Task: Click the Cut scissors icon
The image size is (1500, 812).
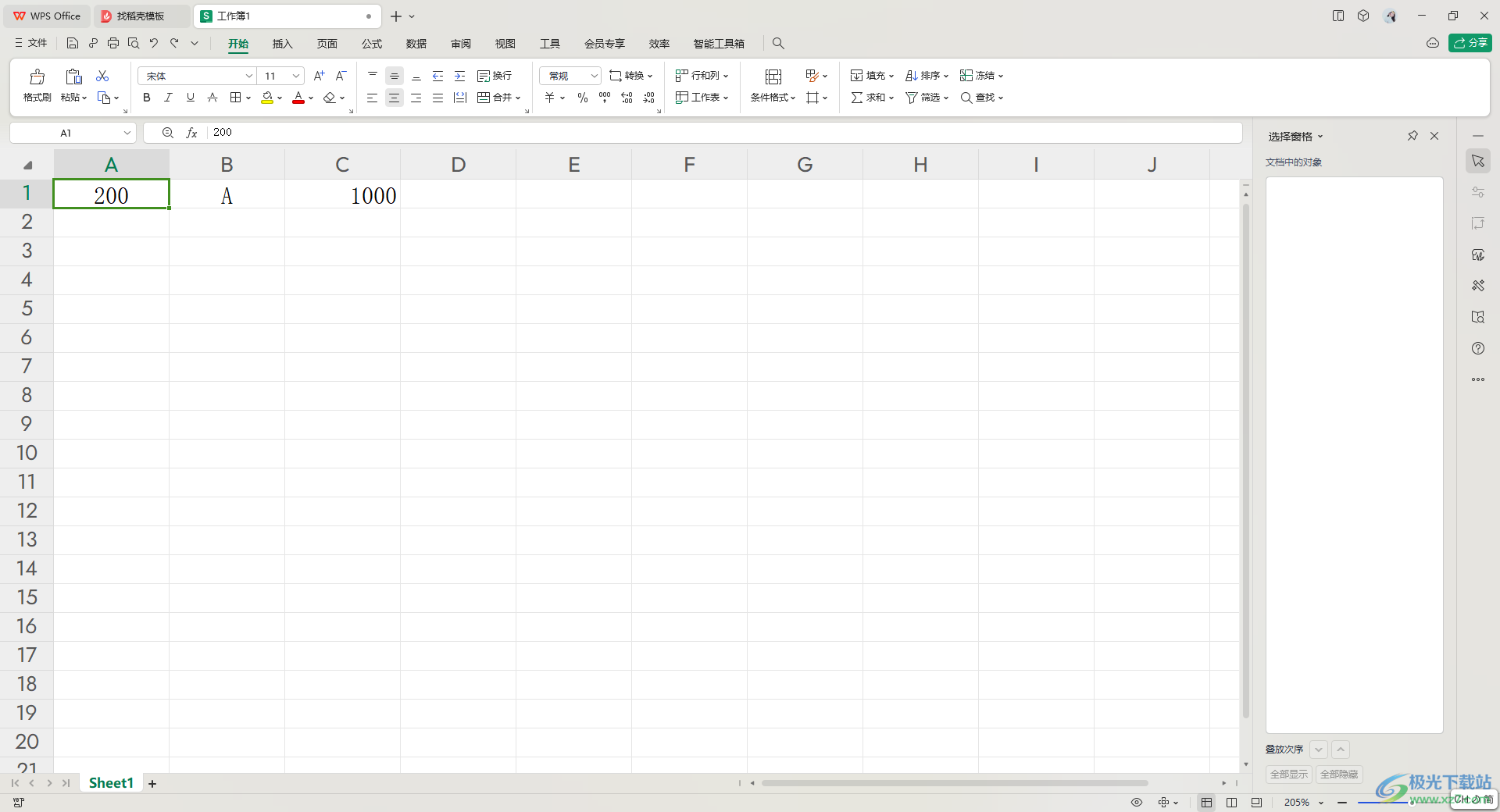Action: (102, 76)
